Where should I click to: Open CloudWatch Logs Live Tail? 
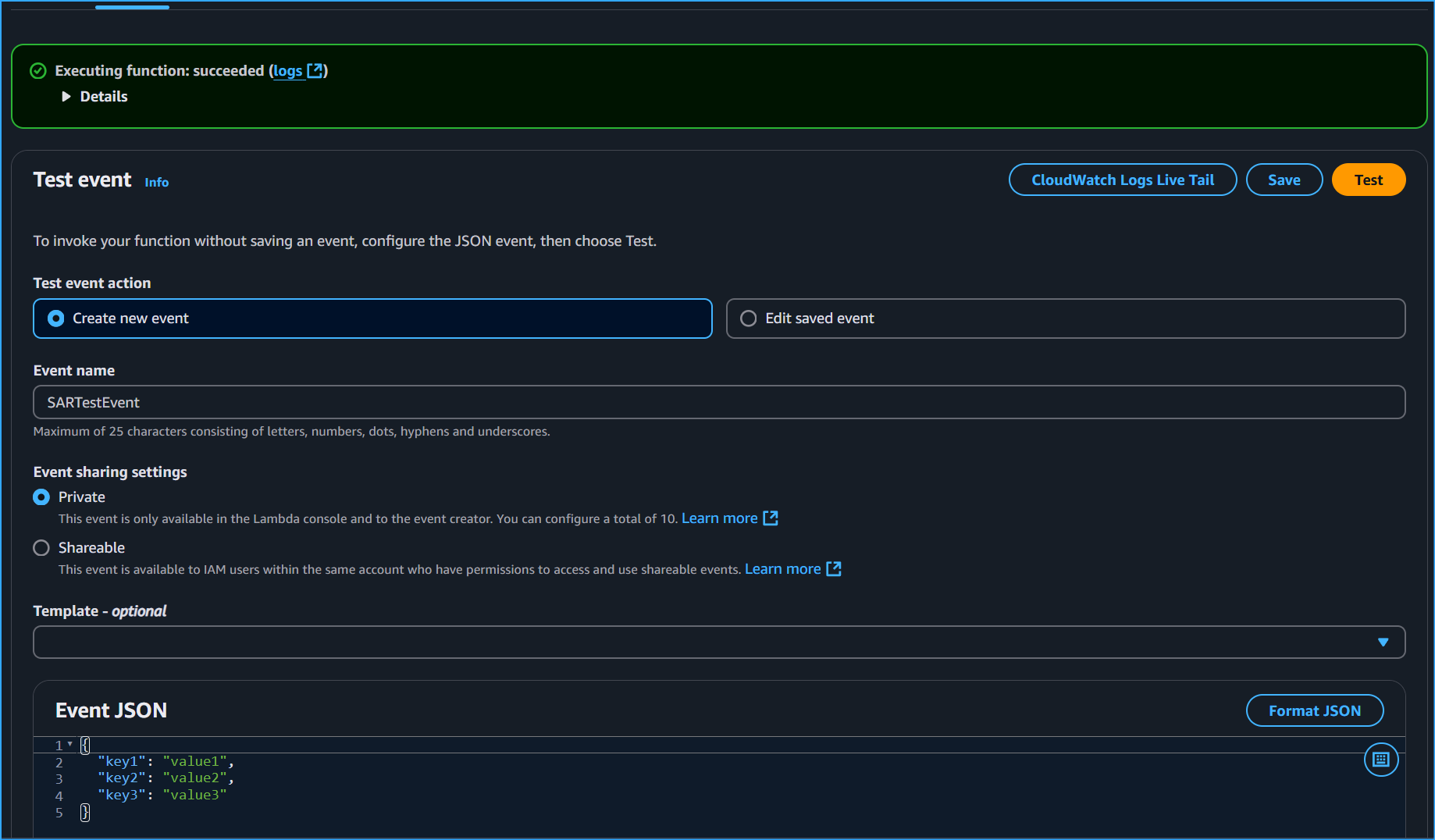[x=1122, y=179]
